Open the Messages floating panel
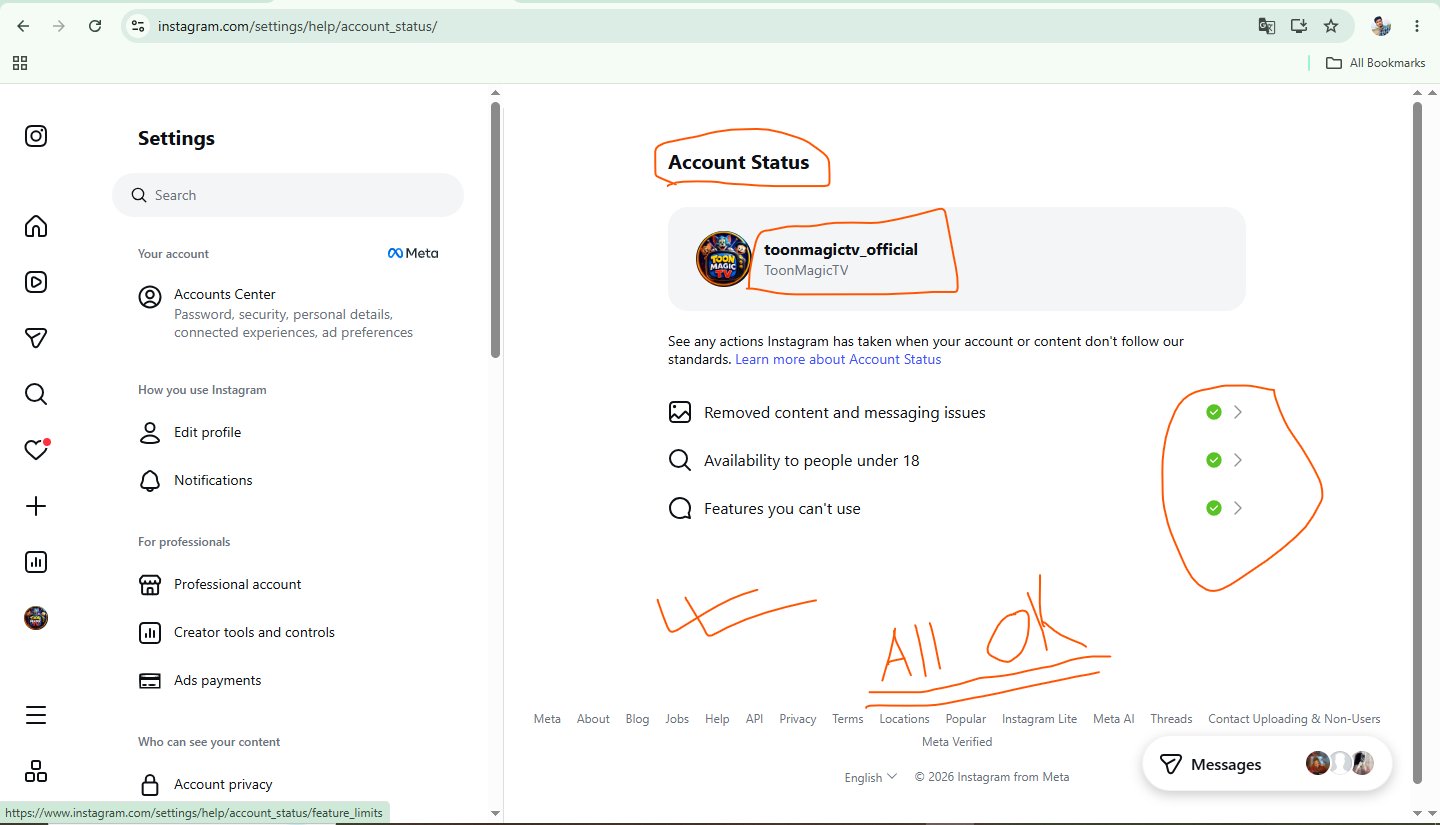Viewport: 1440px width, 825px height. pos(1267,764)
